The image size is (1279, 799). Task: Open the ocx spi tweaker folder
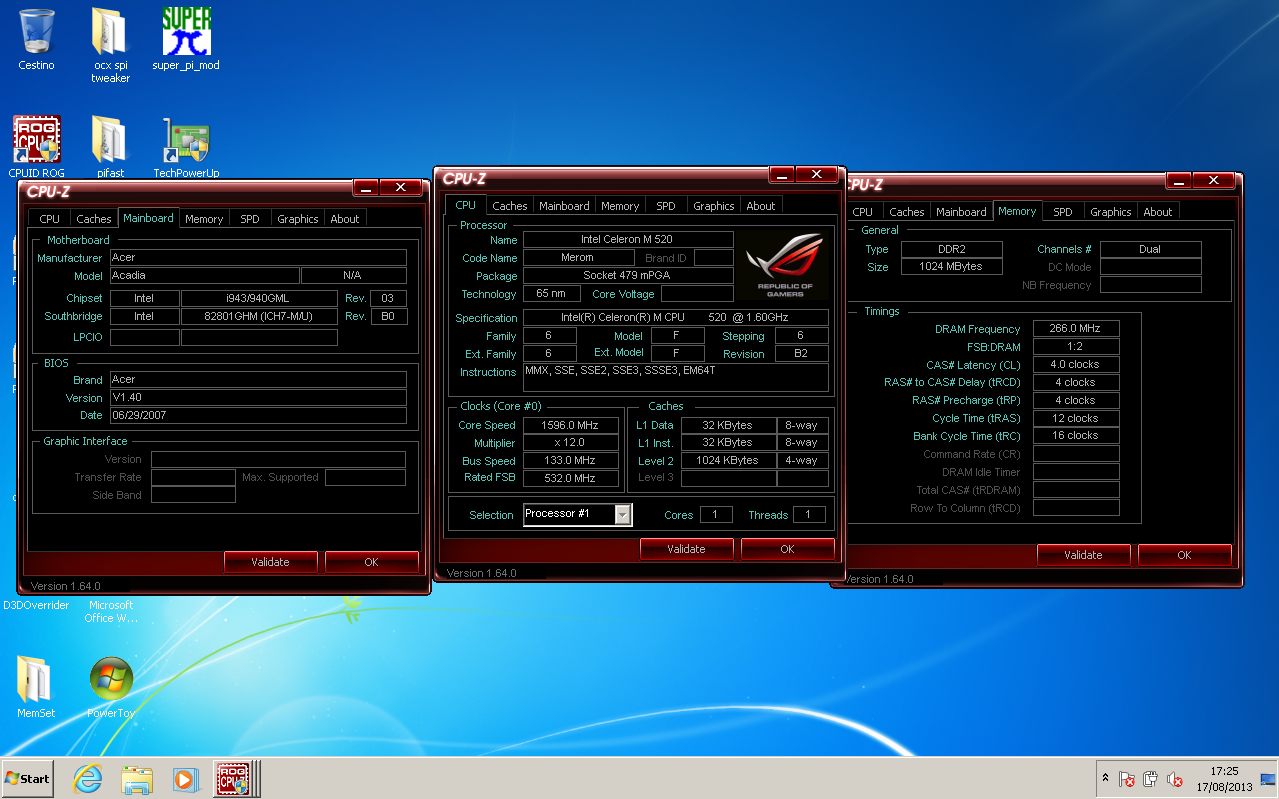click(x=110, y=45)
